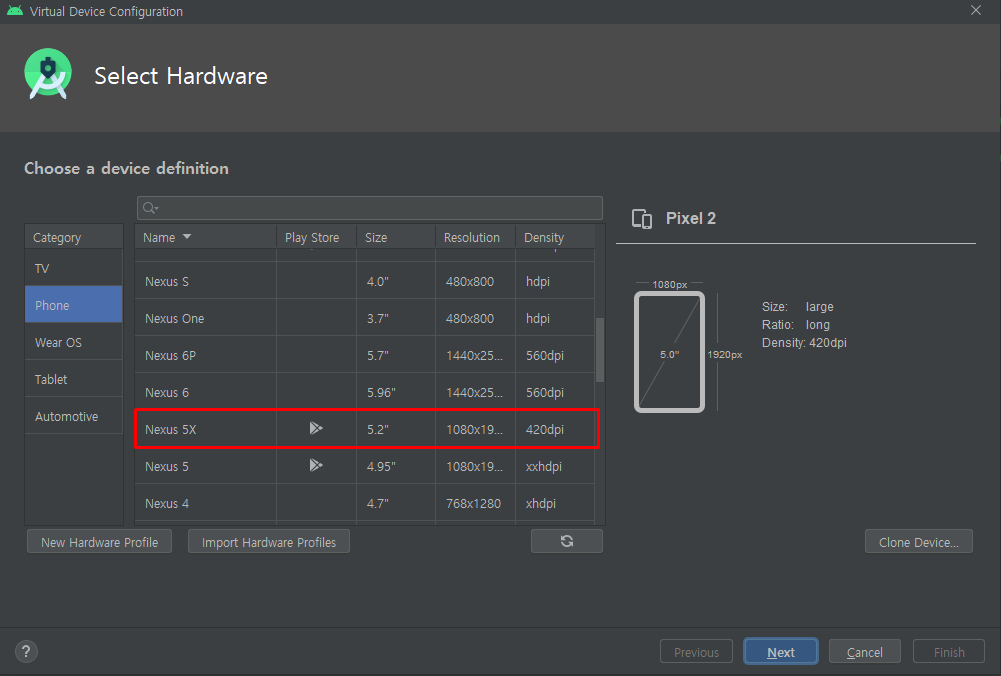Select the Nexus S device row

pos(365,281)
